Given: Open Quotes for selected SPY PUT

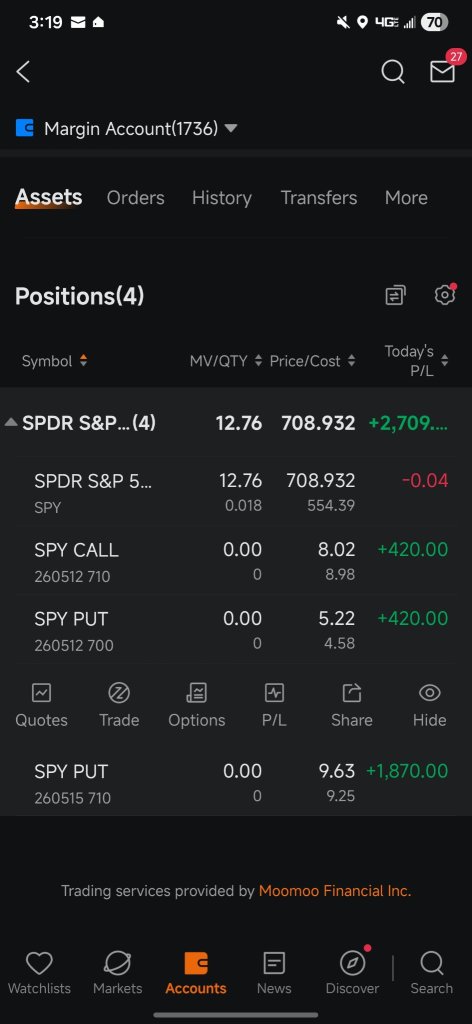Looking at the screenshot, I should (x=41, y=706).
